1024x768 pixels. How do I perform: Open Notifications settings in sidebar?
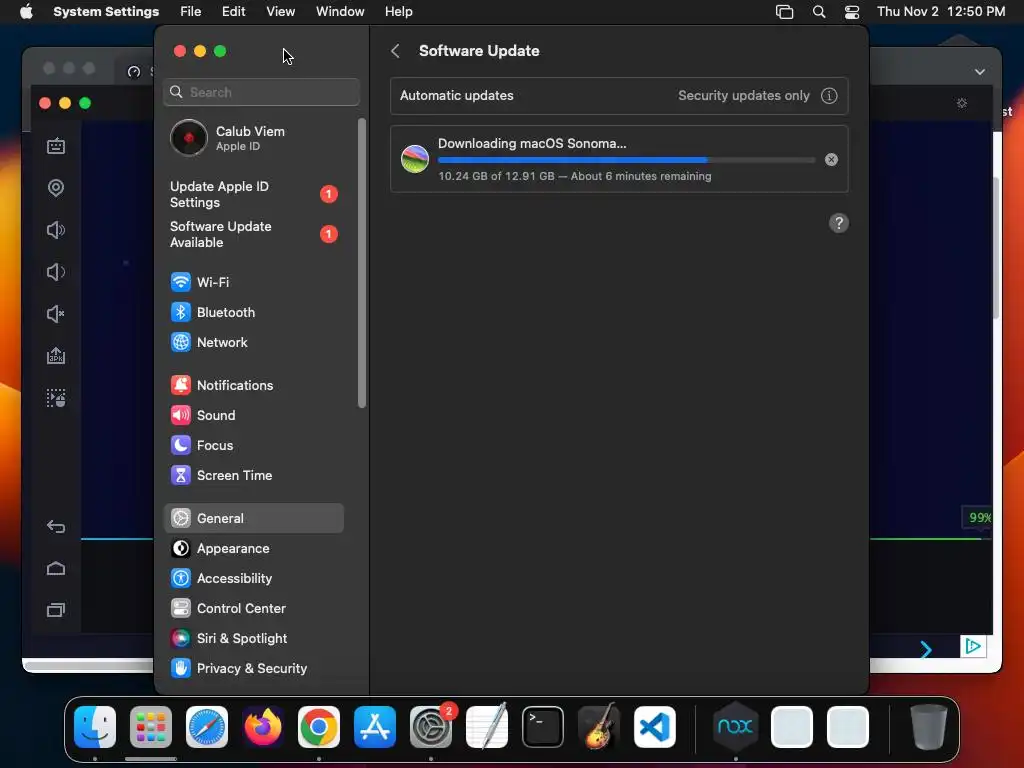pyautogui.click(x=253, y=385)
